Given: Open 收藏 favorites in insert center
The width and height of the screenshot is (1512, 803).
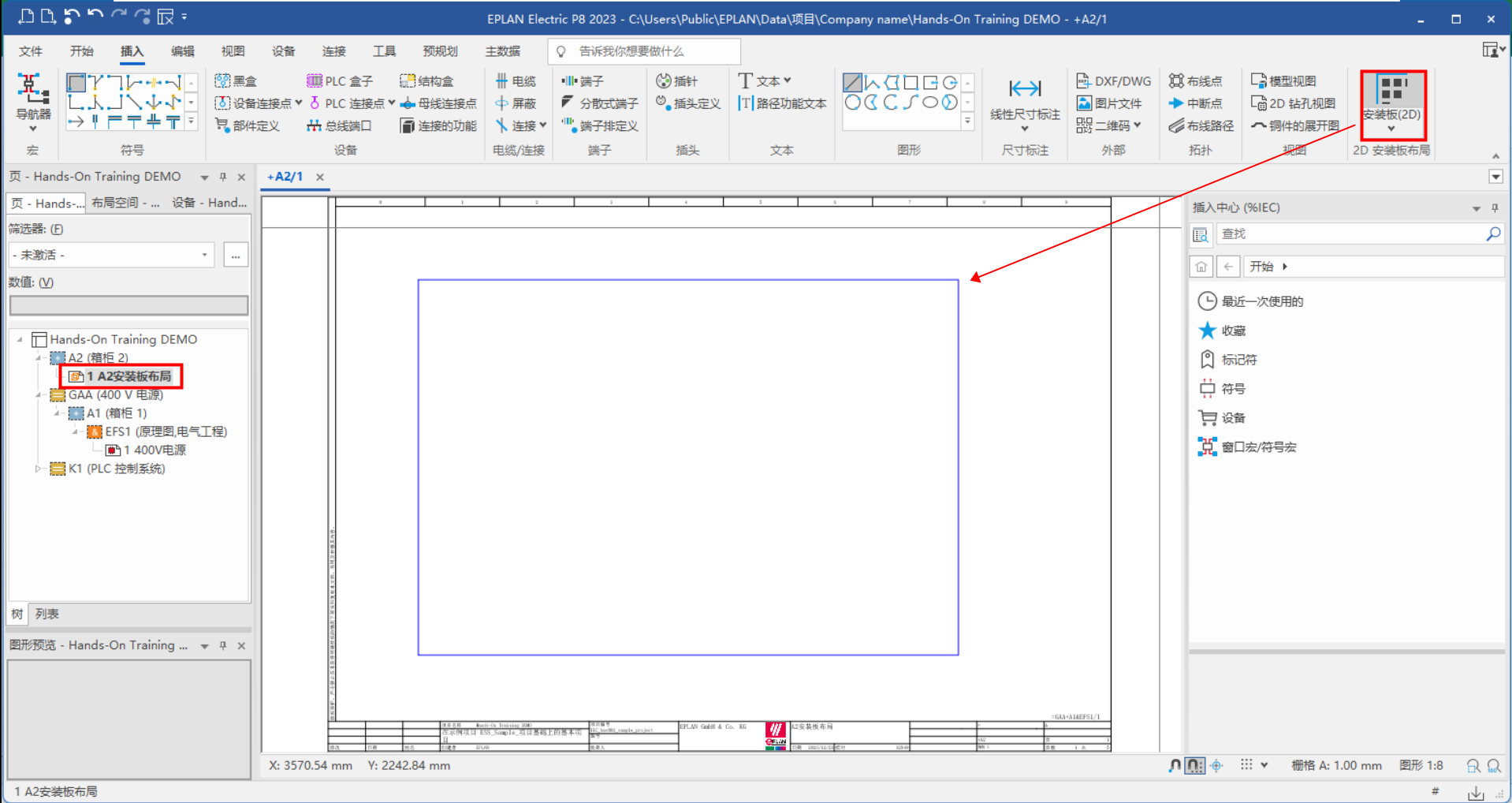Looking at the screenshot, I should pyautogui.click(x=1223, y=331).
